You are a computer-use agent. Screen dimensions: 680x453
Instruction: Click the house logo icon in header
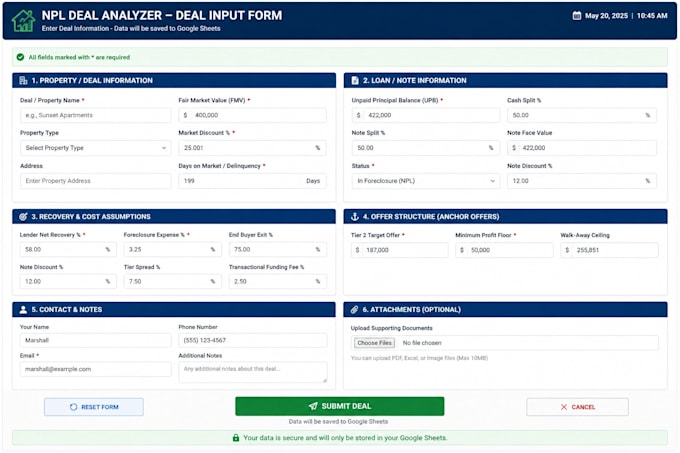(23, 20)
